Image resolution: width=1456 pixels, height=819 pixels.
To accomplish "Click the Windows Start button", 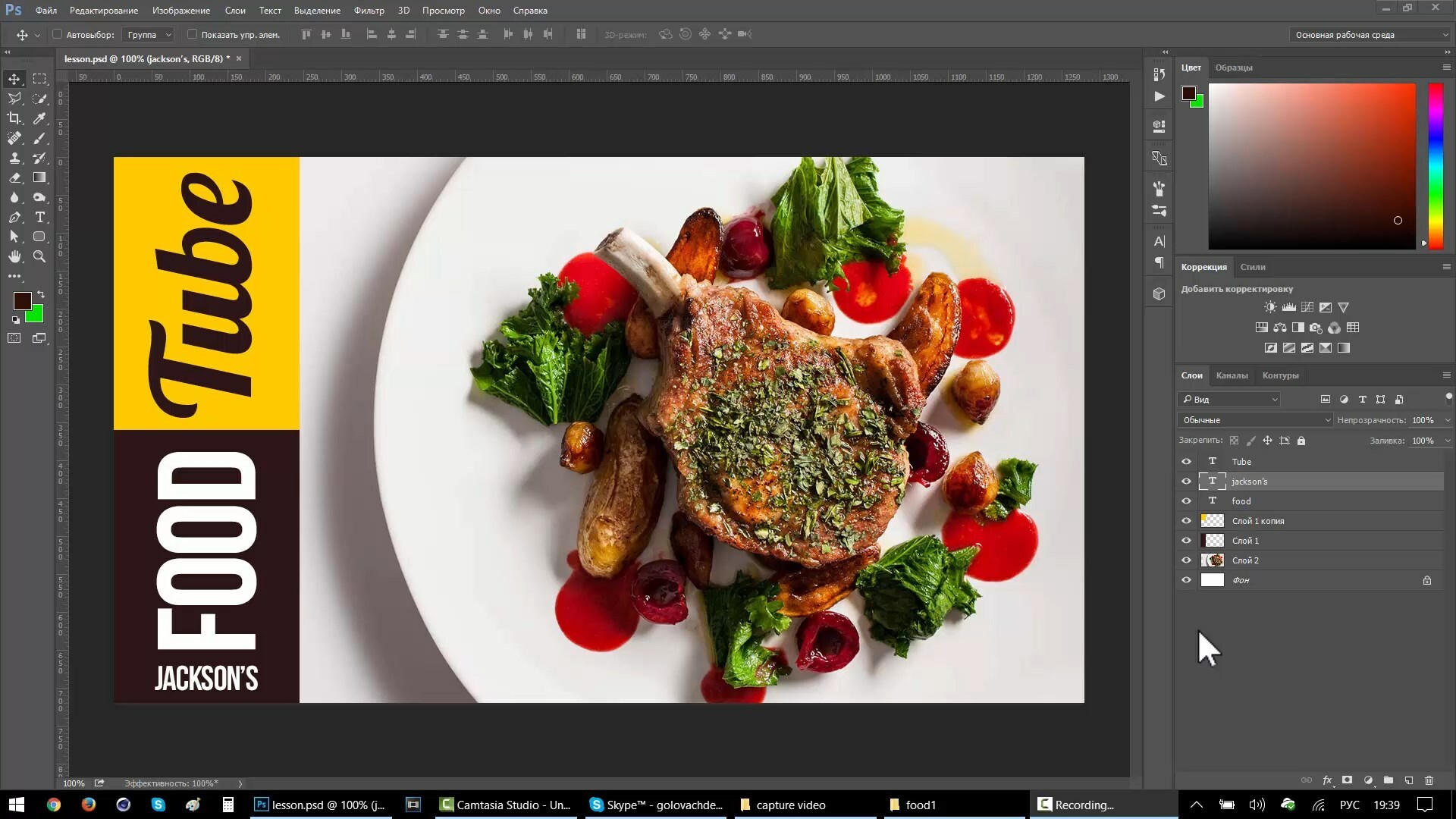I will click(16, 805).
